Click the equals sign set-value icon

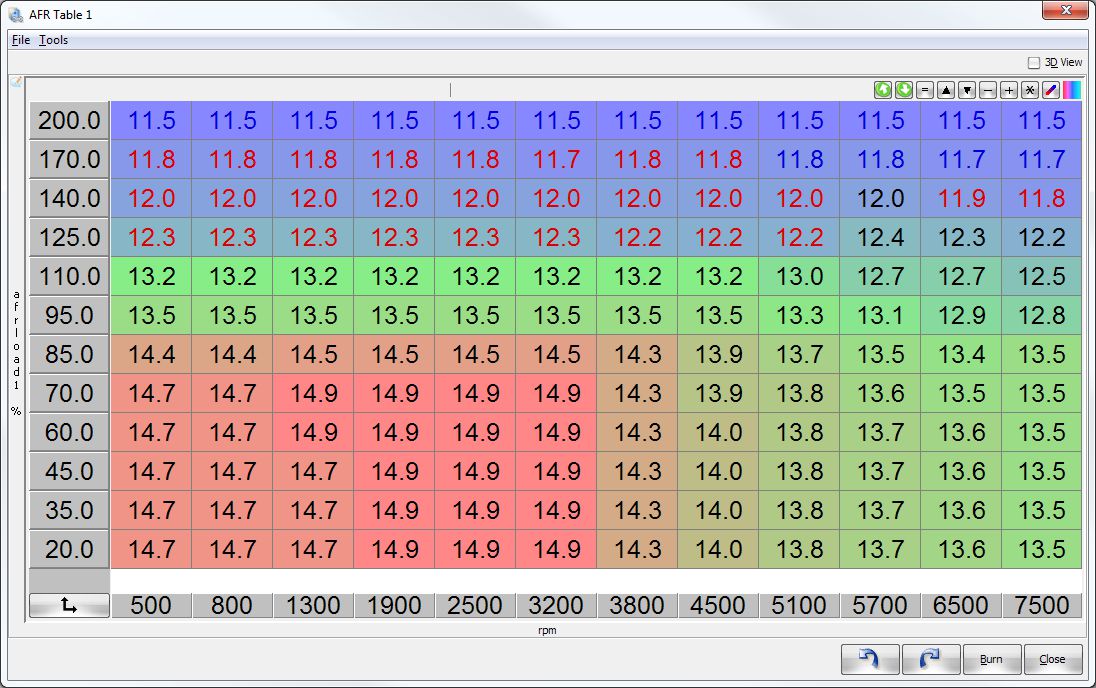tap(925, 90)
